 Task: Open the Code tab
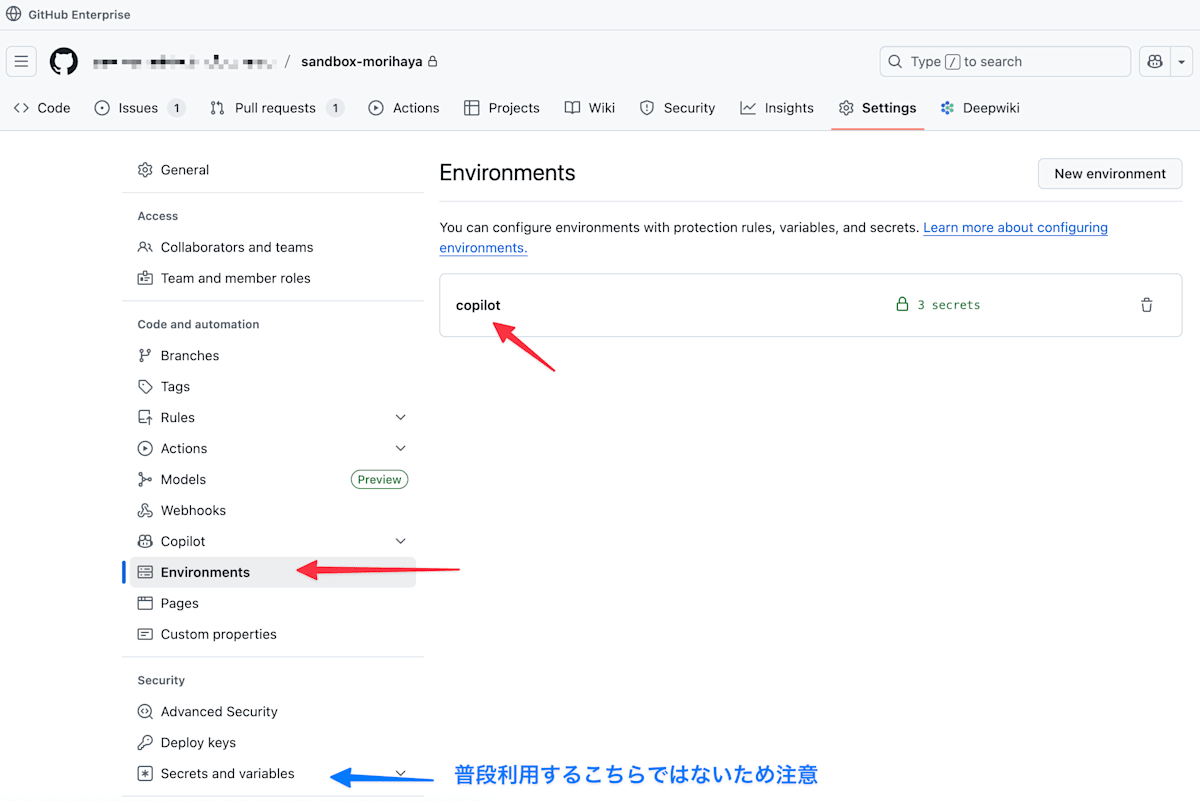point(42,108)
